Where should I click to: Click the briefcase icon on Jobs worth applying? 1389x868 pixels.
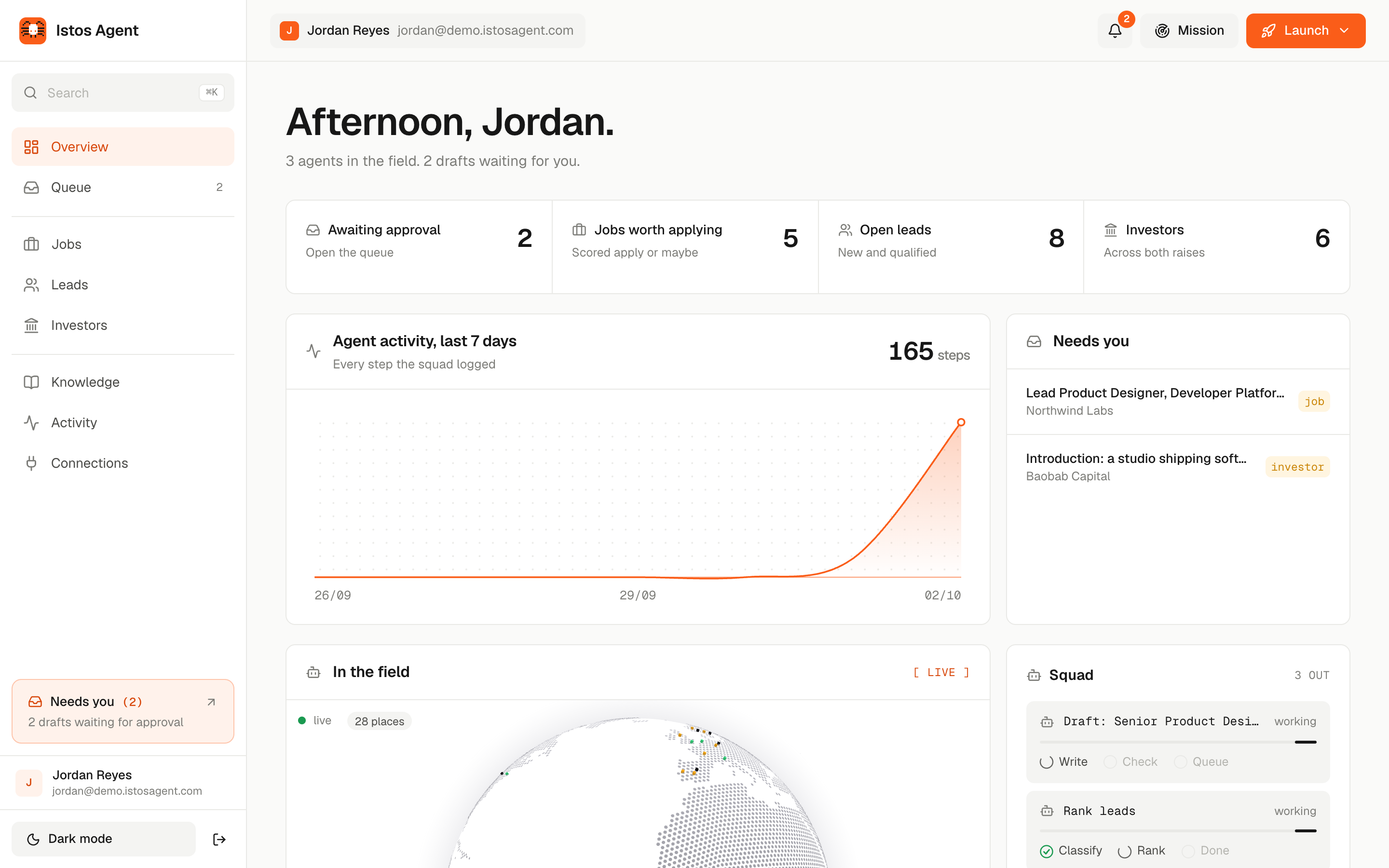(579, 230)
